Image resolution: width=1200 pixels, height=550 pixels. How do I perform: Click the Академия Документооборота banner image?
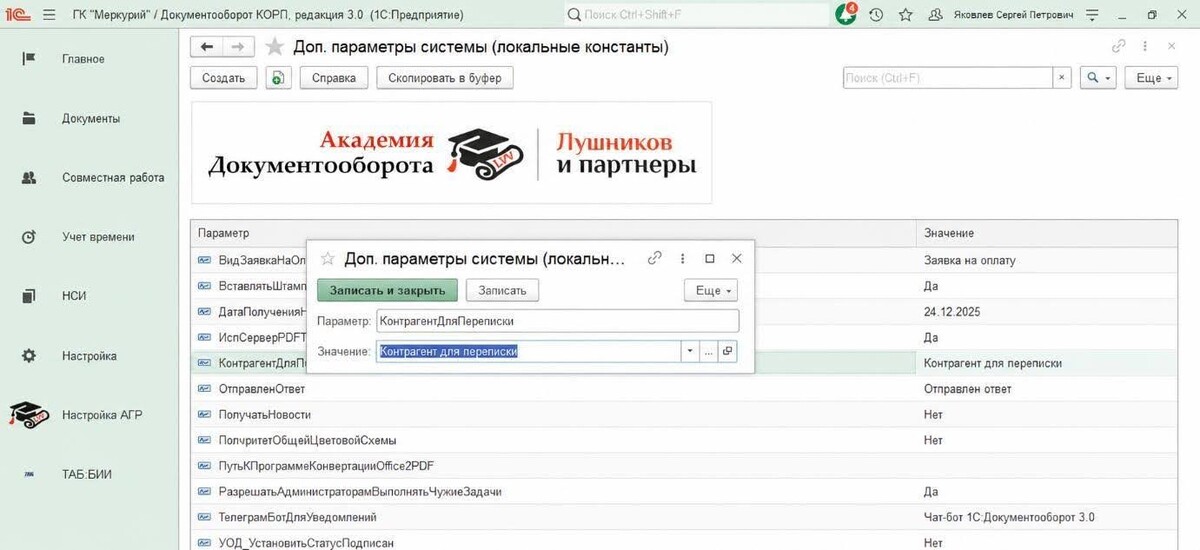tap(451, 152)
